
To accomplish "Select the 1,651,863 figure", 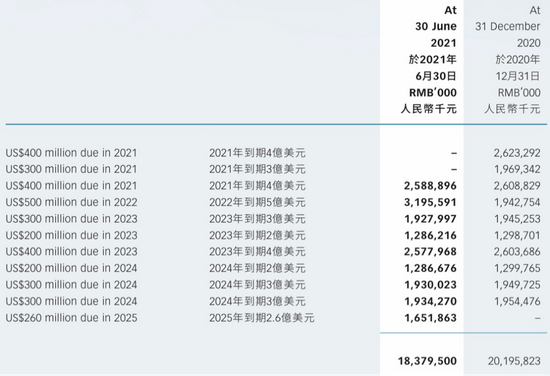I will [430, 318].
